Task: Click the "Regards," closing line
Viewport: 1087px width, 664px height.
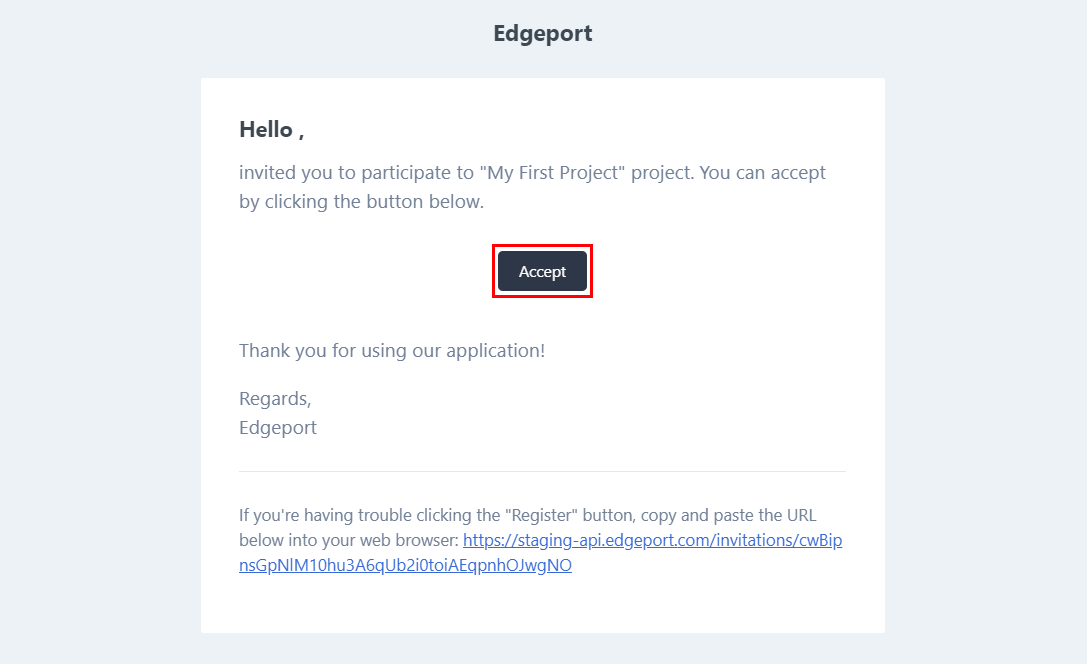Action: (x=275, y=398)
